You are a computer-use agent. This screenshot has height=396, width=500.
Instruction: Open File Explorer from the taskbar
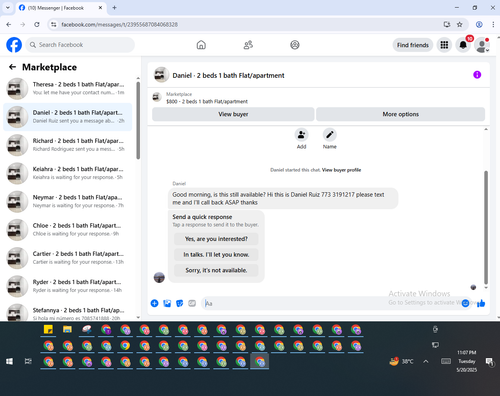[x=67, y=330]
